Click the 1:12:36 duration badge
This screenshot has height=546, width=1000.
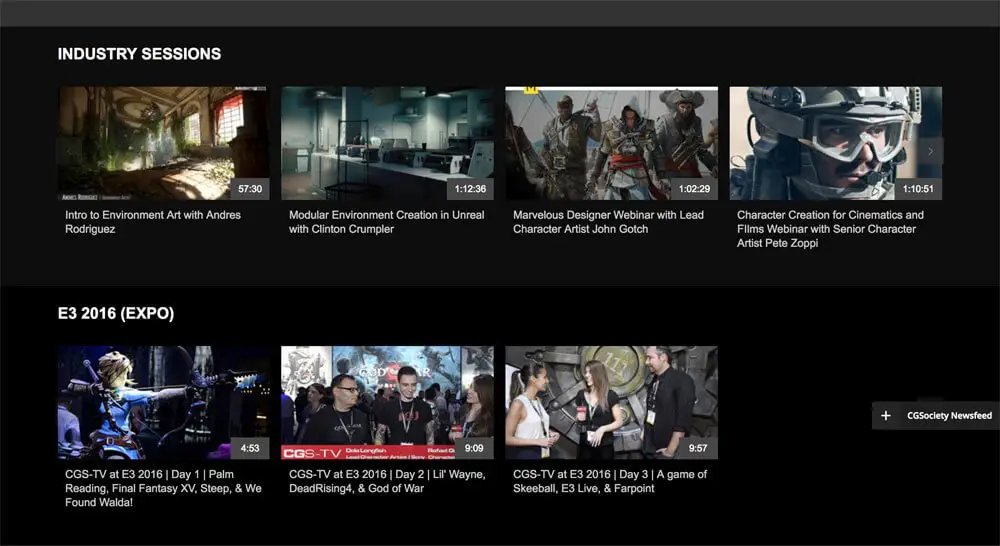(471, 189)
